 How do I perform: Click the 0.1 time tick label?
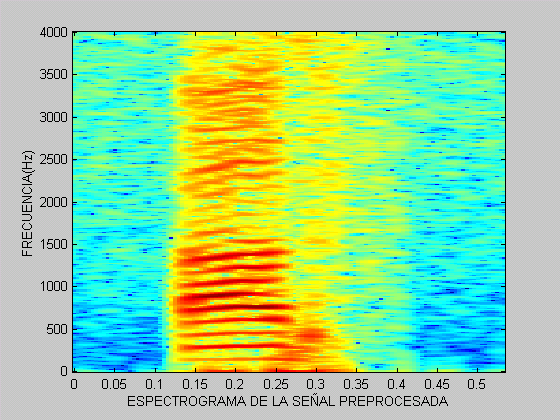click(154, 385)
